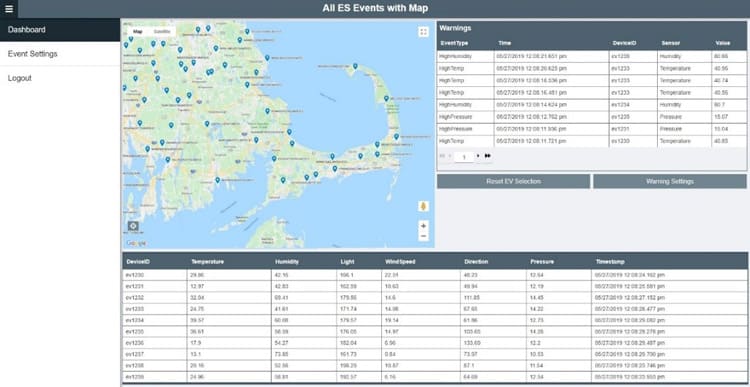Screen dimensions: 750x387
Task: Select the ev1233 row in events table
Action: [435, 309]
